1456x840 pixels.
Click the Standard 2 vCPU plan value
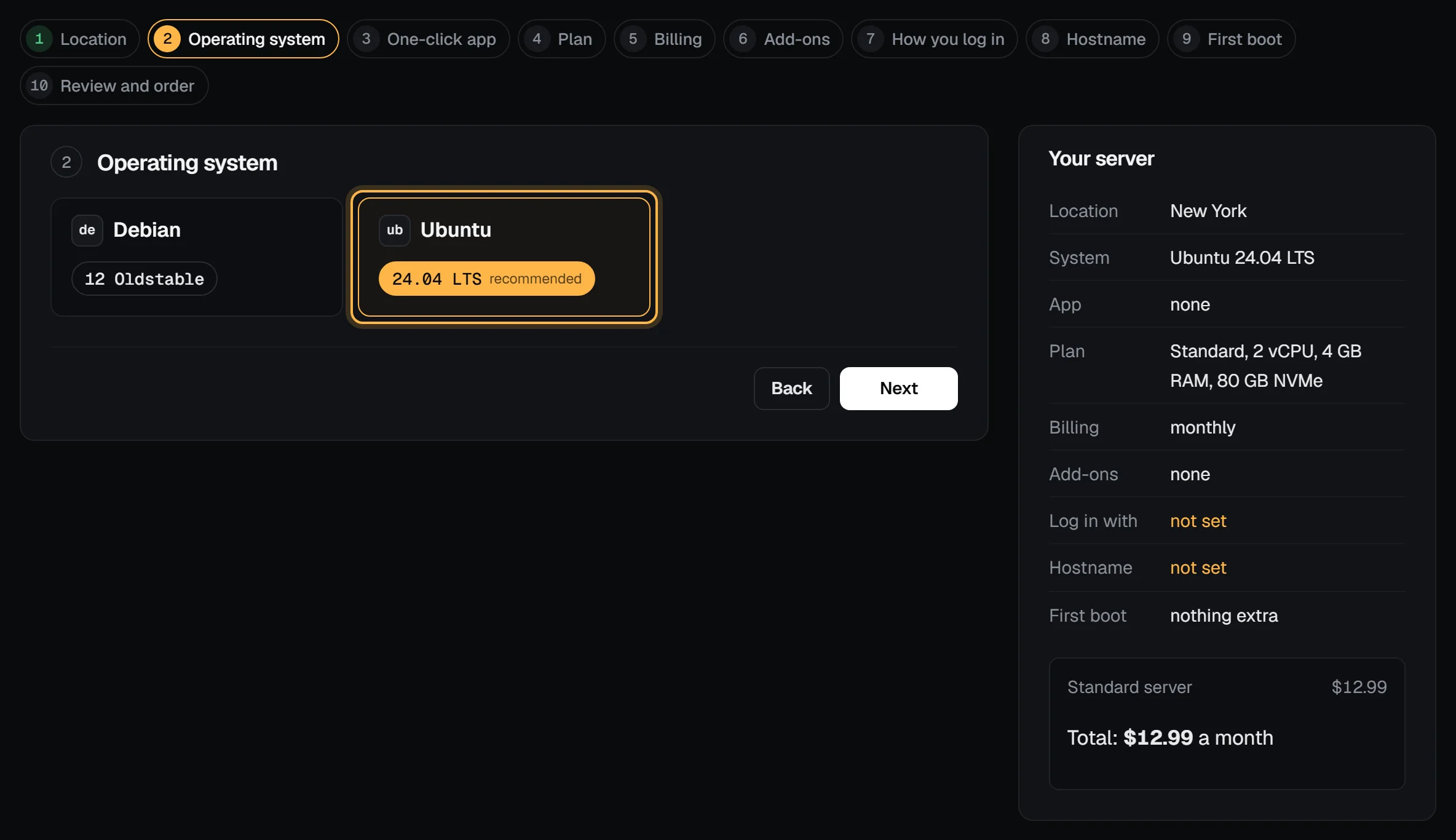[x=1265, y=366]
